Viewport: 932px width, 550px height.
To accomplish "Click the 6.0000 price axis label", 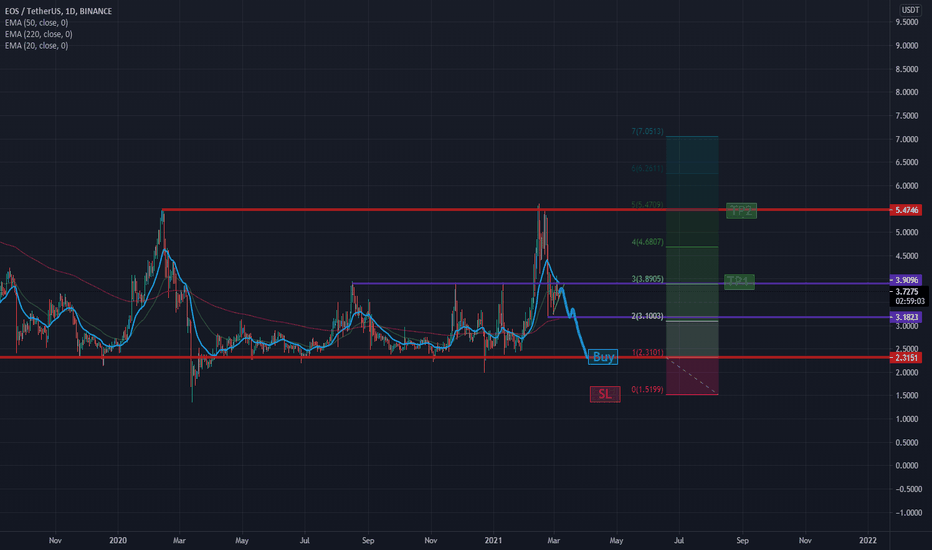I will [906, 186].
